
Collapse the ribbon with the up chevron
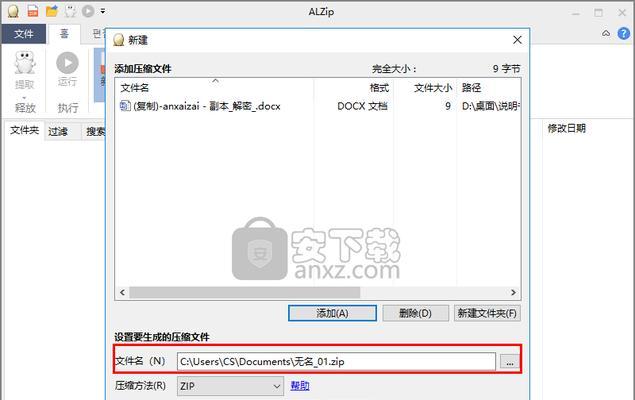point(606,33)
